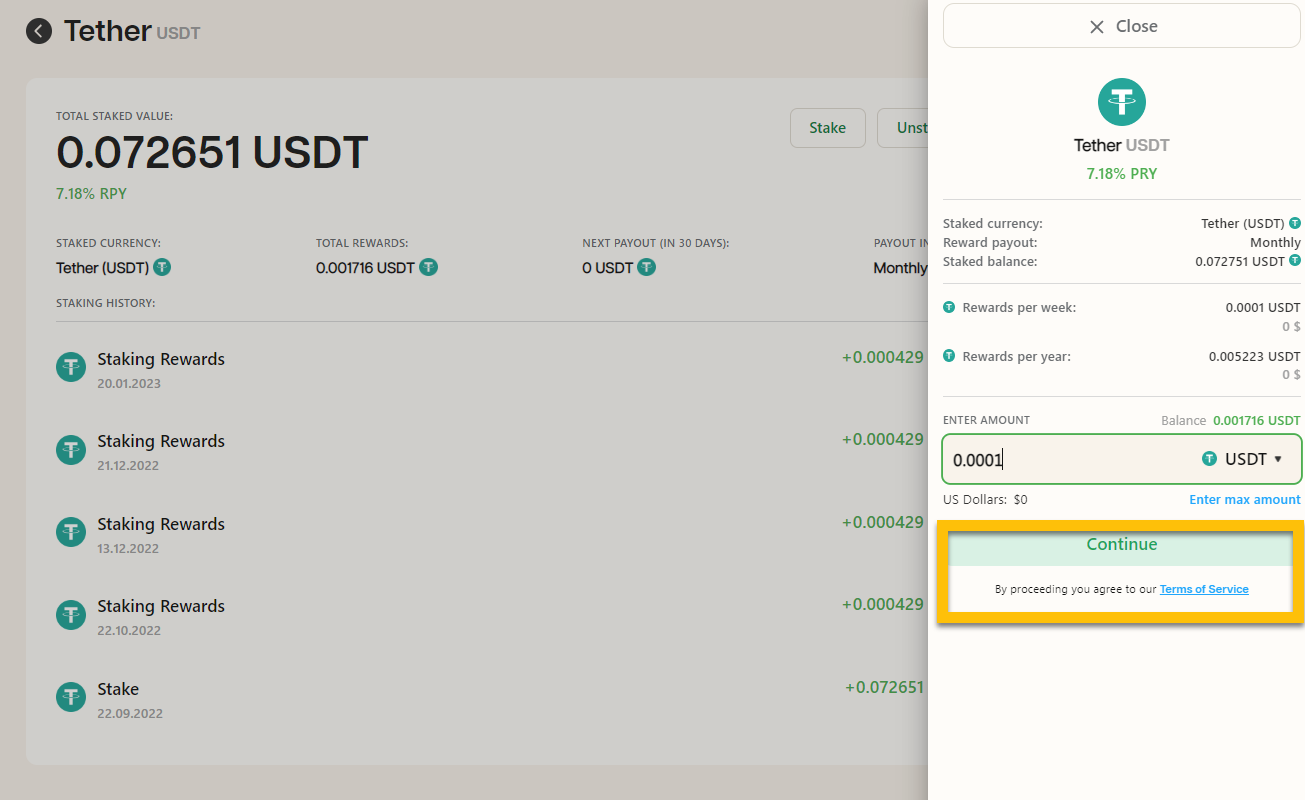Close the staking side panel

point(1122,27)
